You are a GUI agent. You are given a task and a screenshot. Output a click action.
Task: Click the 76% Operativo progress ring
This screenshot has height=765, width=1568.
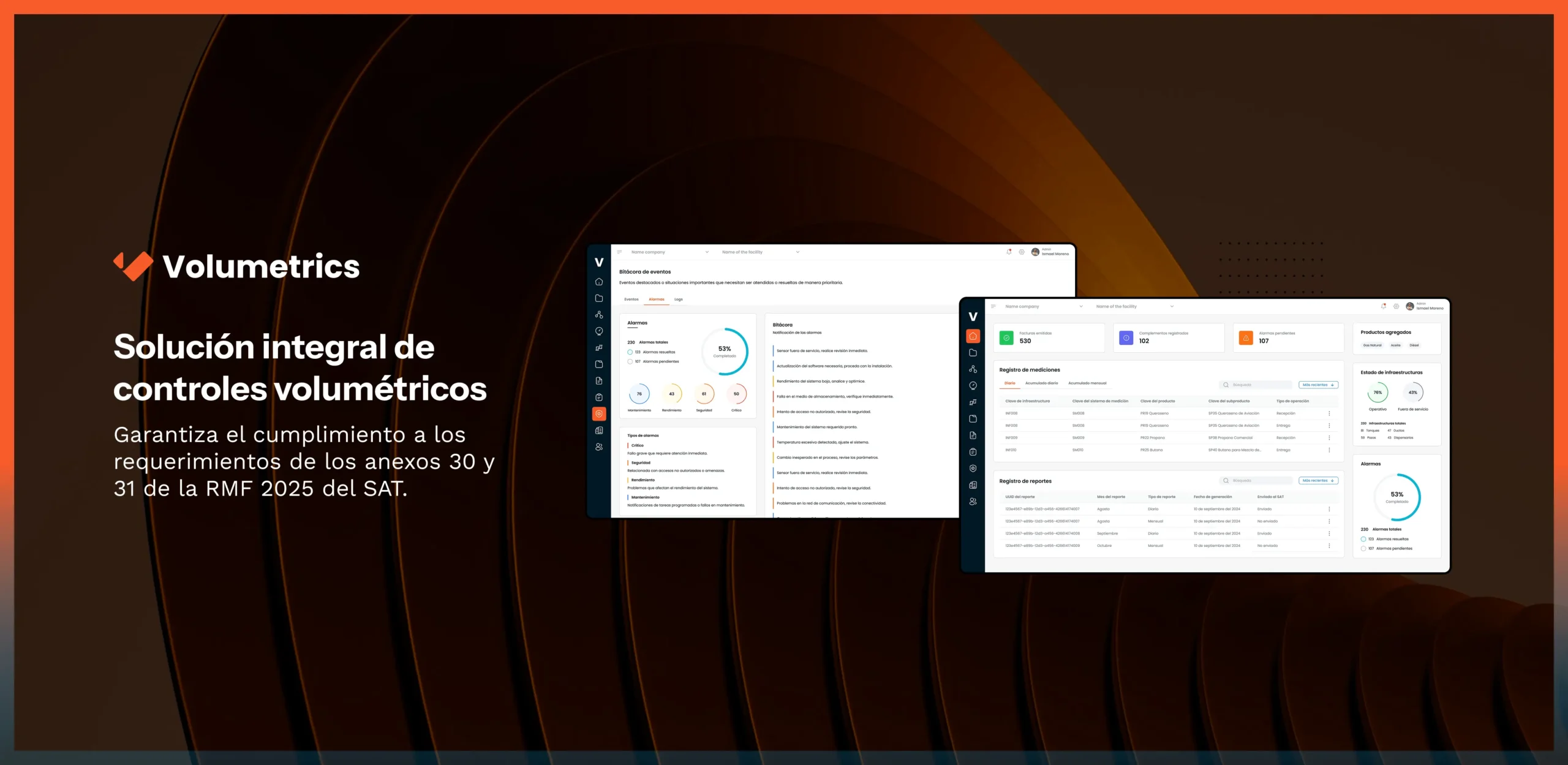coord(1378,393)
